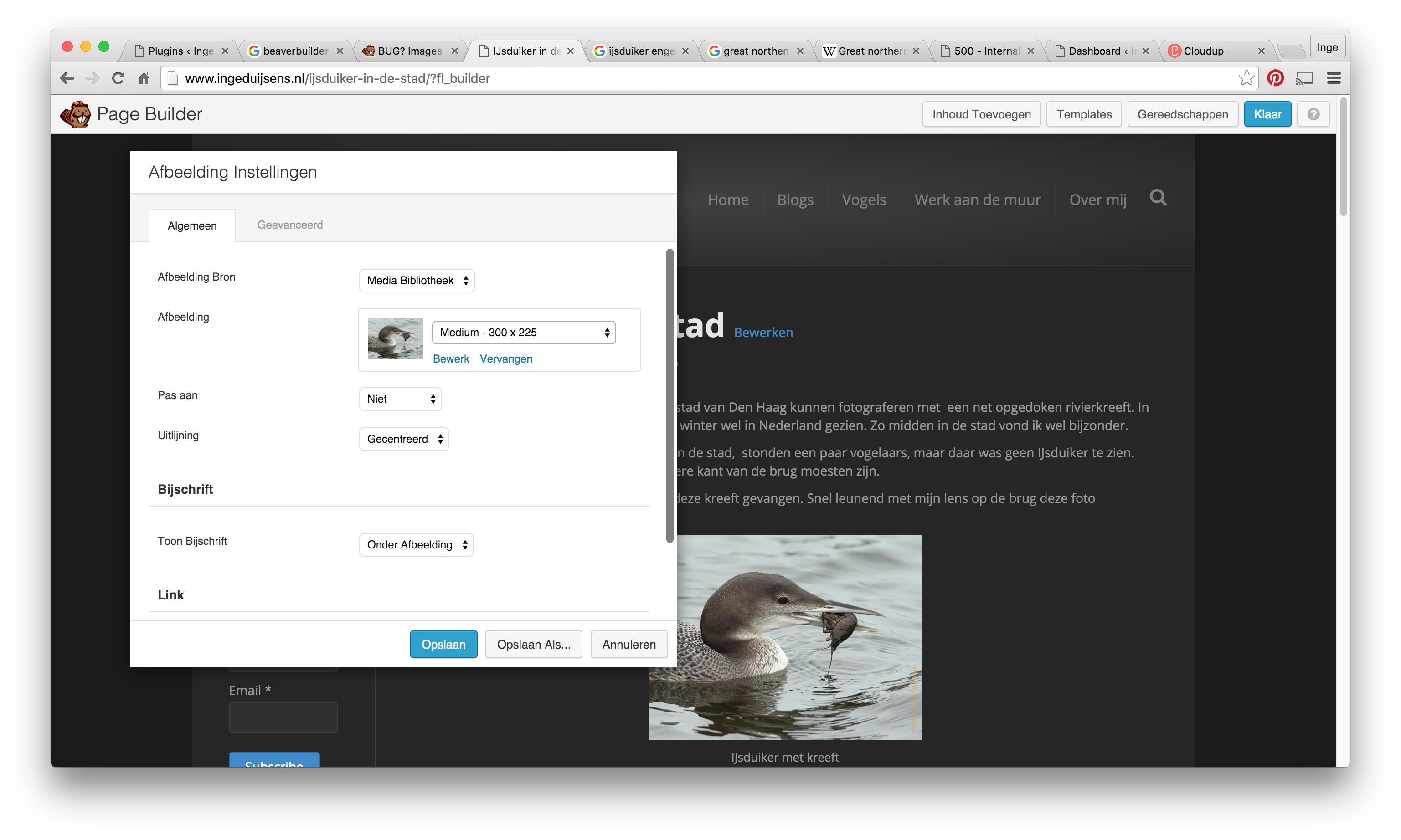
Task: Close the Cloudup tab
Action: coord(1261,51)
